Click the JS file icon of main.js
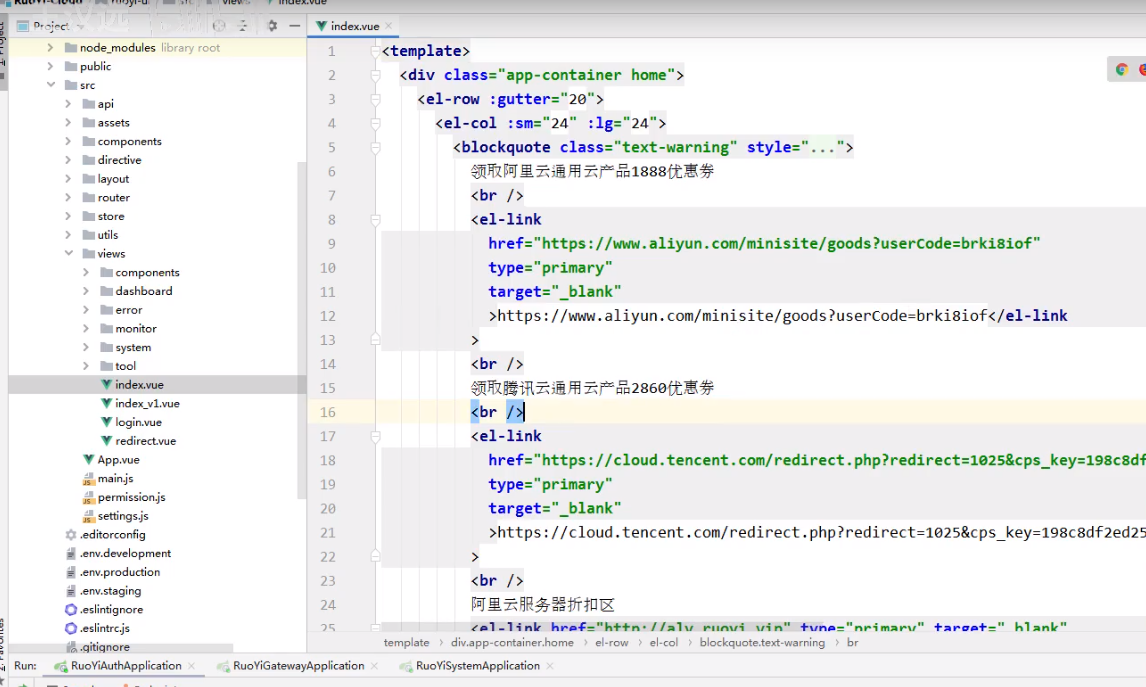 click(88, 479)
